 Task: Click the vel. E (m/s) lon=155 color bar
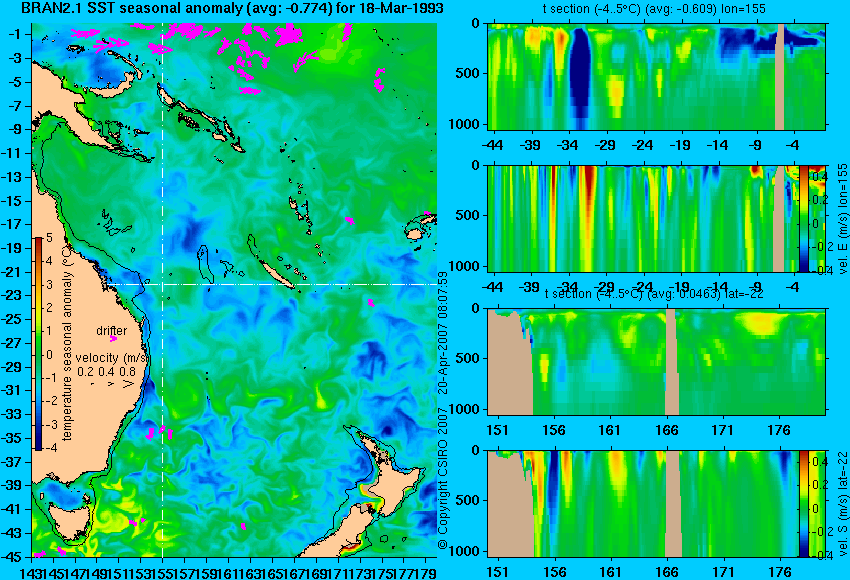click(x=804, y=218)
